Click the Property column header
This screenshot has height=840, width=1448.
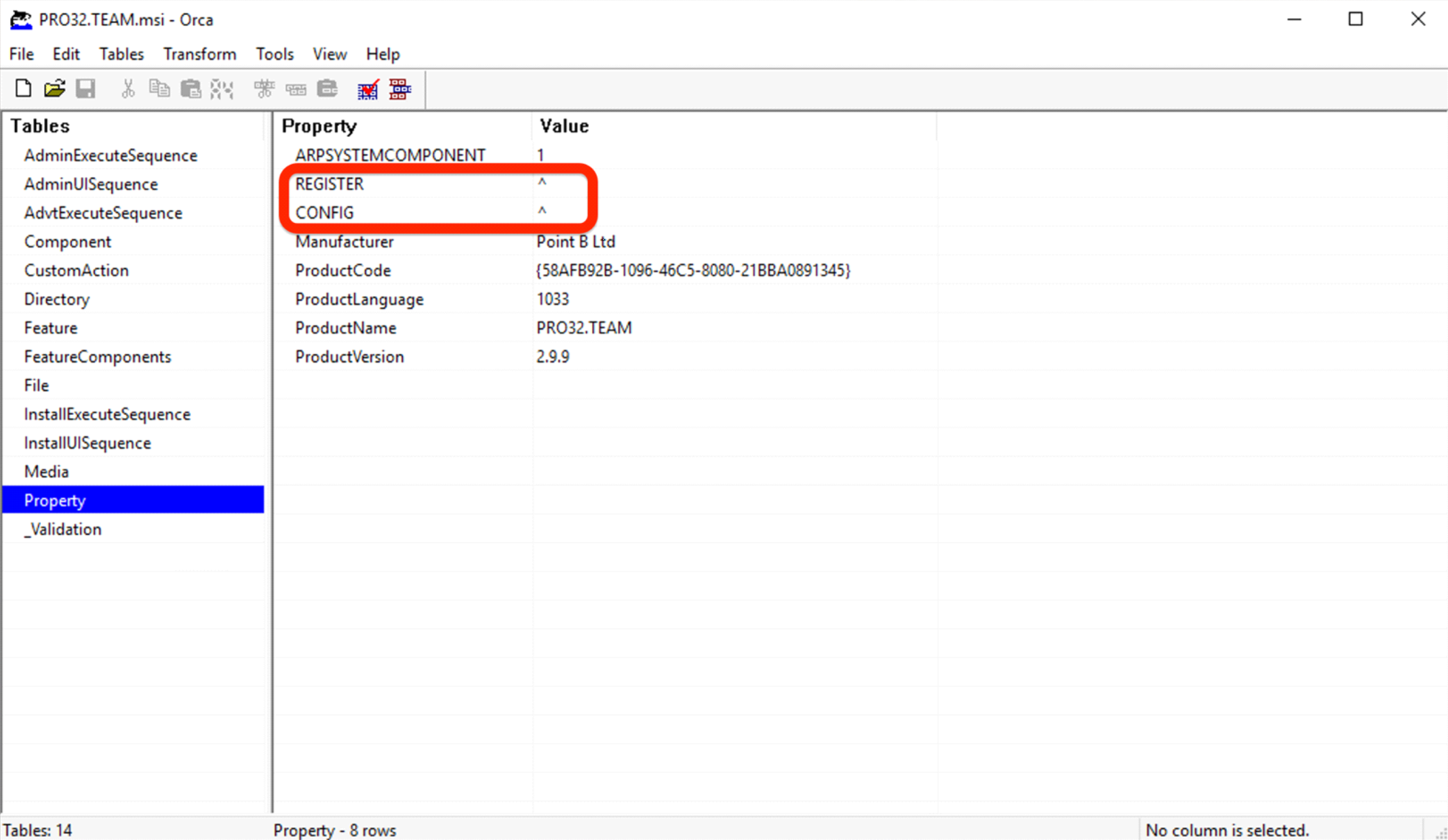[319, 126]
